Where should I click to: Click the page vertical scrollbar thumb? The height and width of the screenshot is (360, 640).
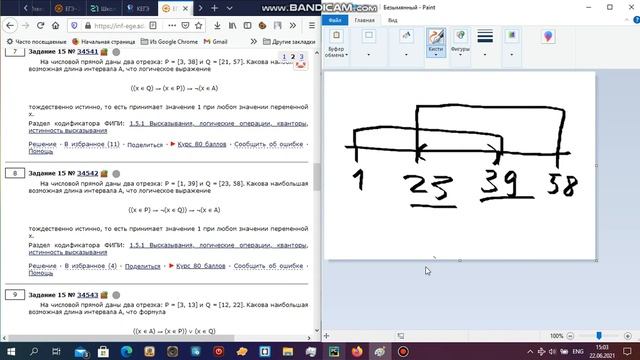[x=316, y=176]
